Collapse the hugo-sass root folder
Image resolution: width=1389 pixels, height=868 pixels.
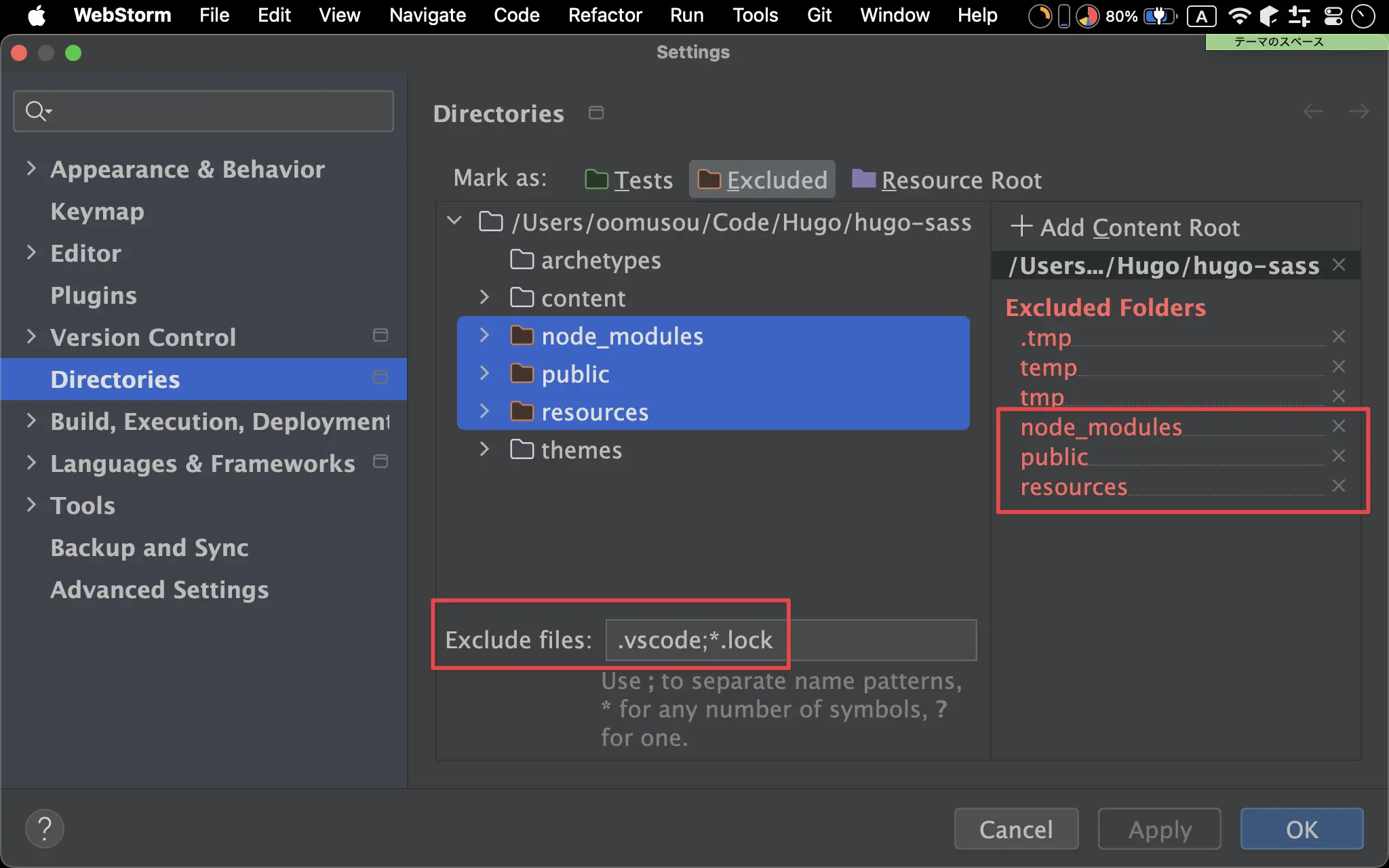(454, 222)
